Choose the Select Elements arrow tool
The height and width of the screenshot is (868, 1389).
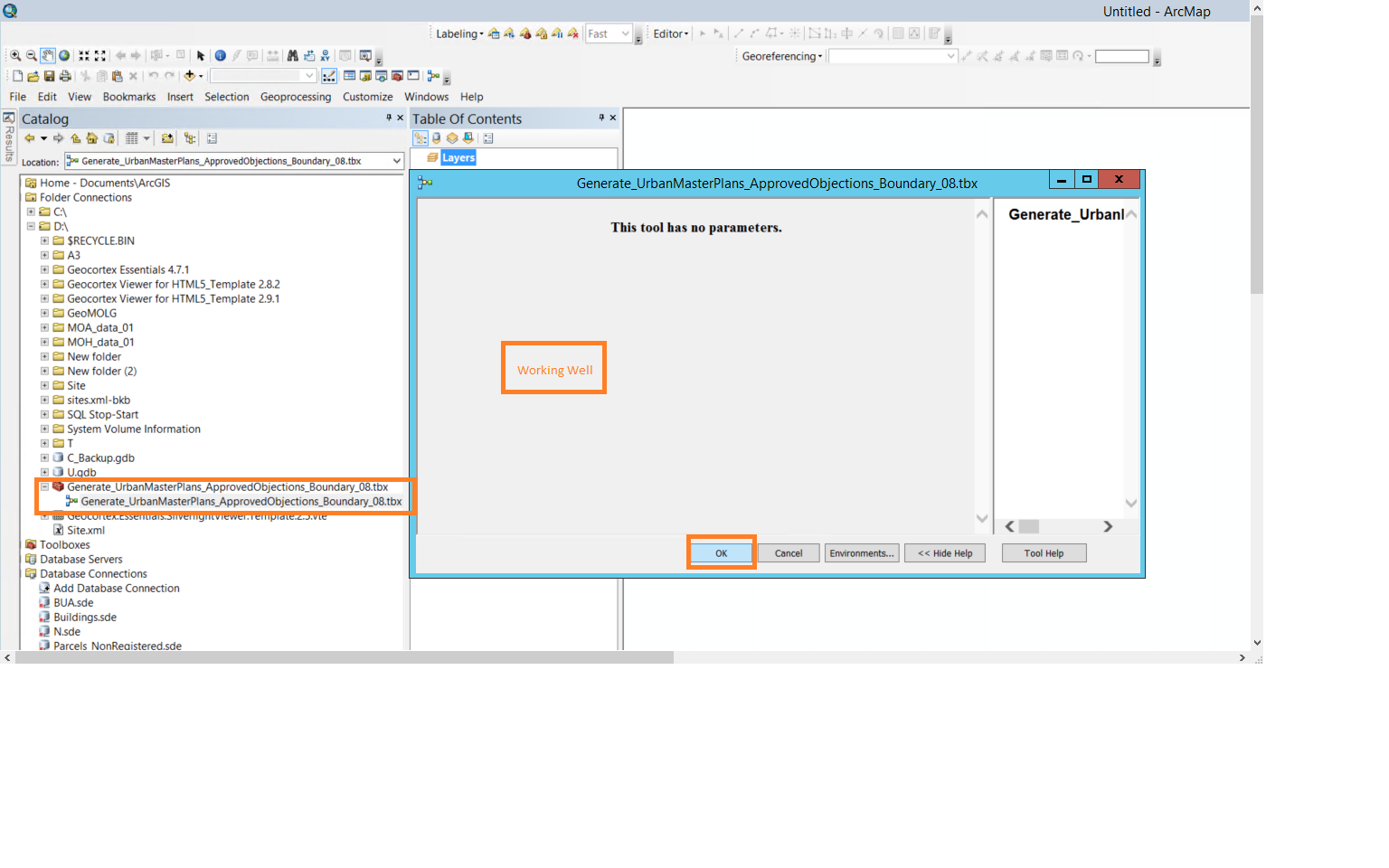pyautogui.click(x=201, y=56)
